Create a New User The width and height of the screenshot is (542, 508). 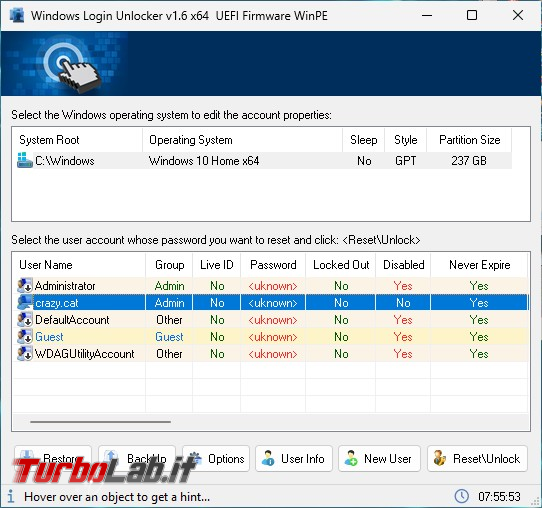[379, 459]
